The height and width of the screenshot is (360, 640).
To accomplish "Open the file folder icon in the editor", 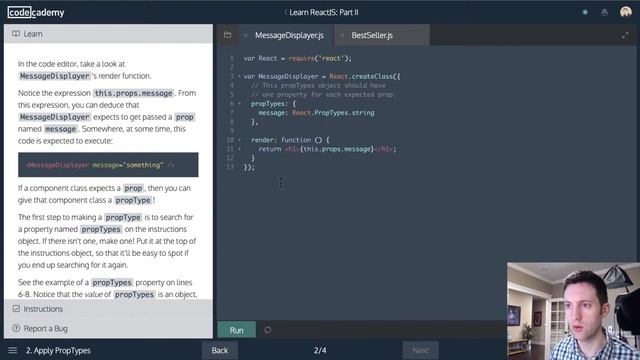I will tap(227, 35).
